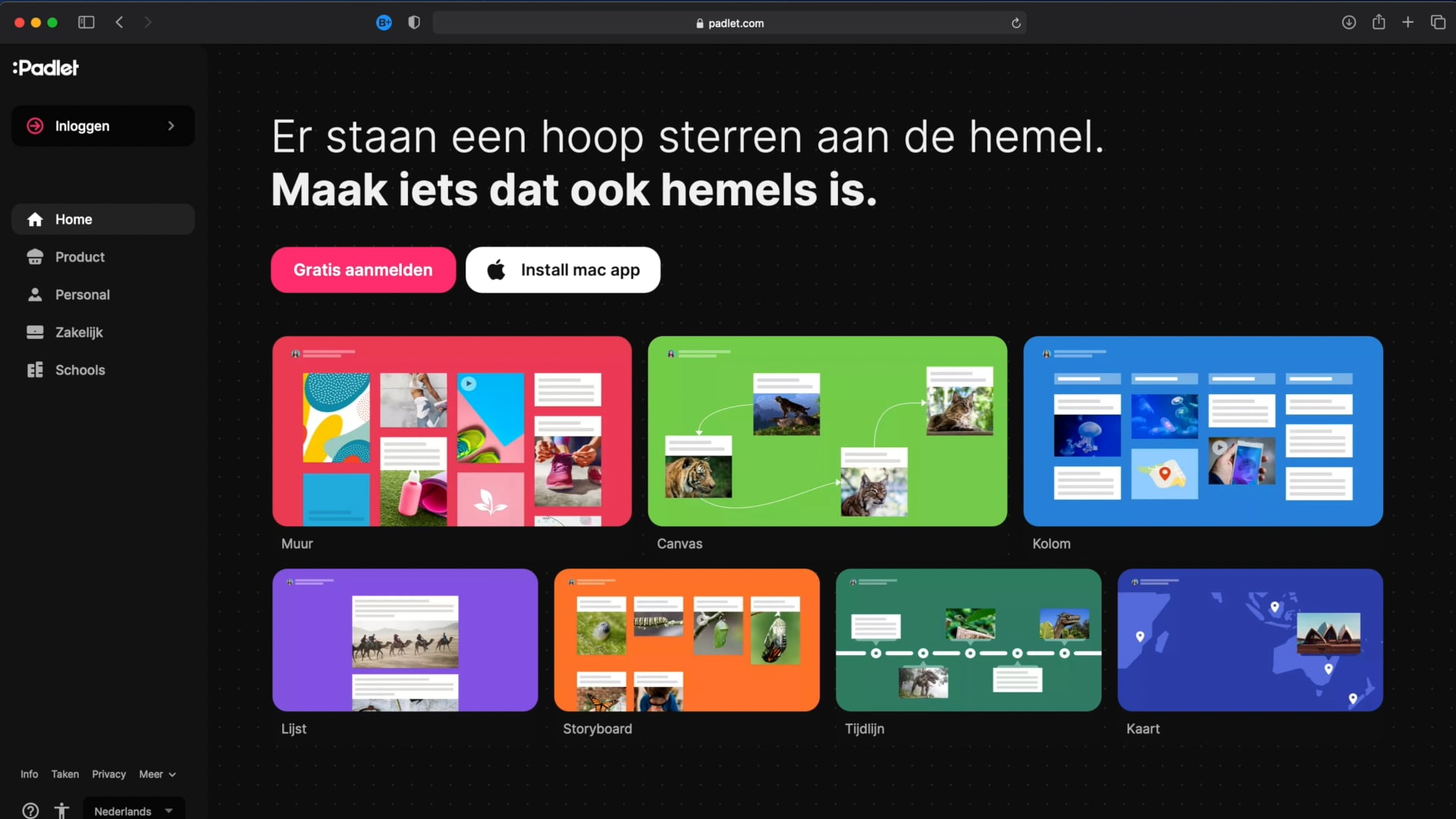Click the Safari share icon
The width and height of the screenshot is (1456, 819).
coord(1379,22)
